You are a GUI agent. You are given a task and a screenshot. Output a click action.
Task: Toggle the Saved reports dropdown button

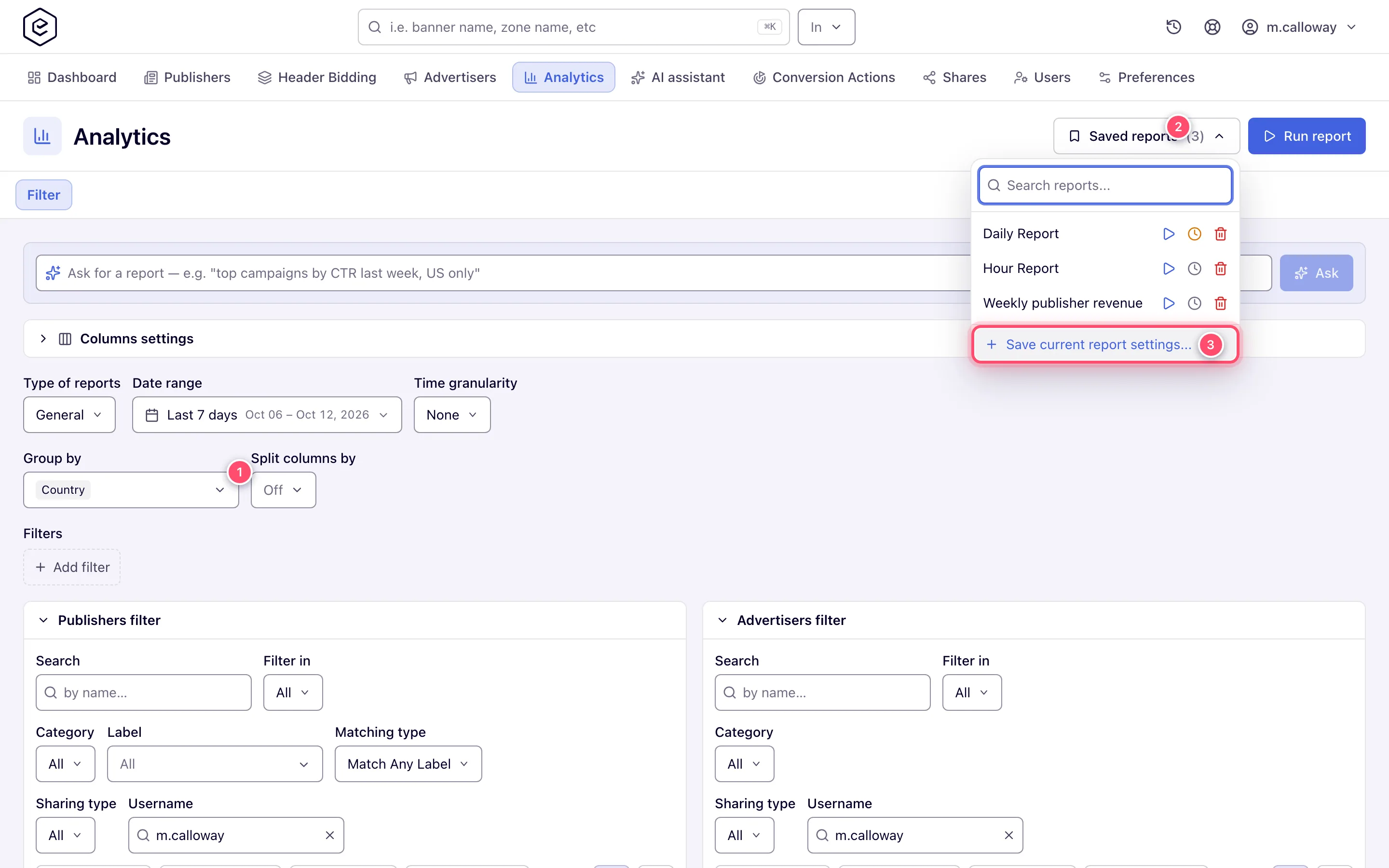click(x=1146, y=136)
